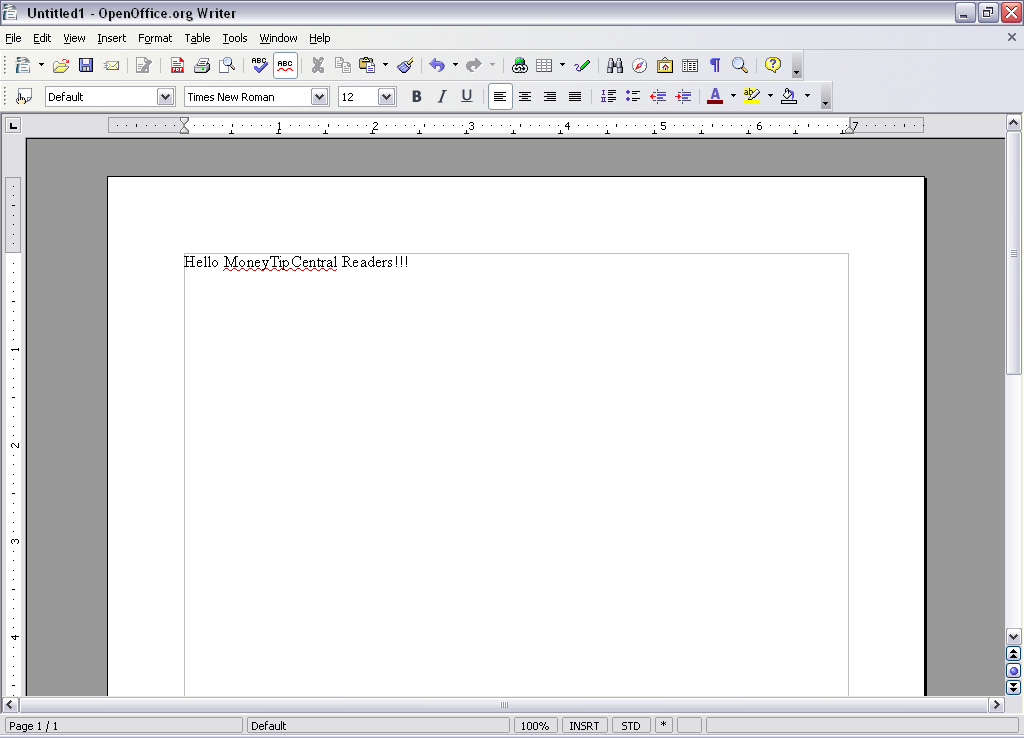This screenshot has height=738, width=1024.
Task: Open the Highlighting color dropdown arrow
Action: (771, 97)
